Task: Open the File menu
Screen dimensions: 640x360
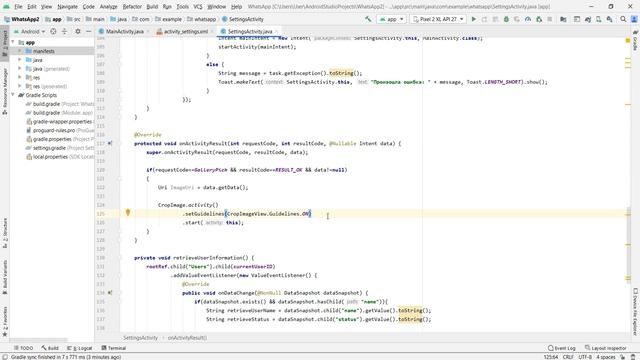Action: [x=18, y=7]
